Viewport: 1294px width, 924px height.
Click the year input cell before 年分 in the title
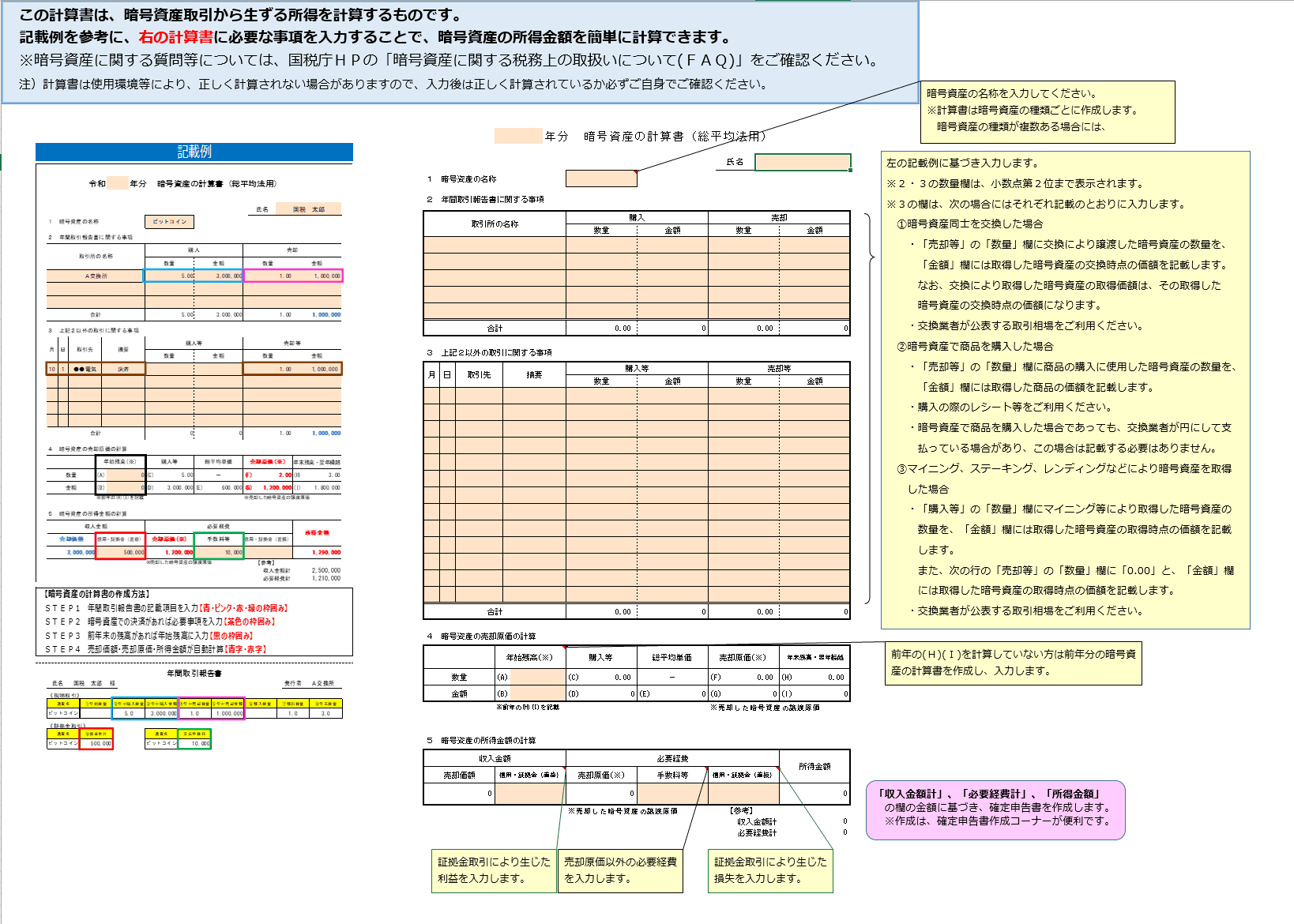(x=518, y=136)
